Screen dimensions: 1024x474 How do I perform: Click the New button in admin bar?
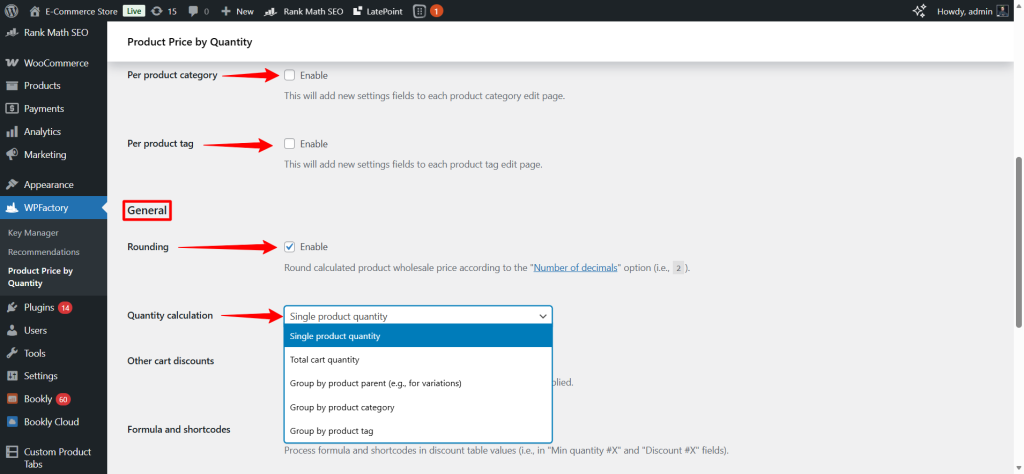[x=237, y=10]
